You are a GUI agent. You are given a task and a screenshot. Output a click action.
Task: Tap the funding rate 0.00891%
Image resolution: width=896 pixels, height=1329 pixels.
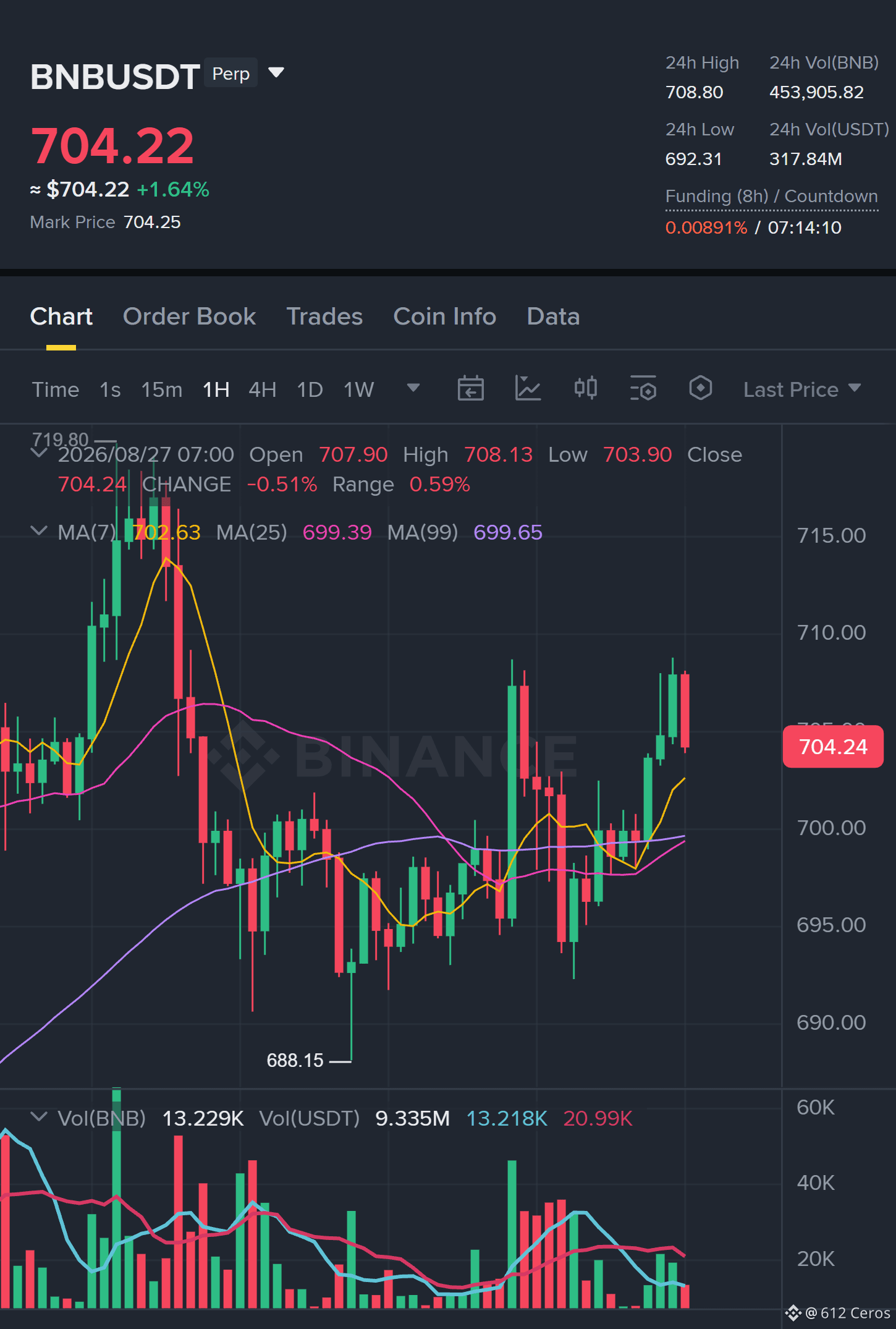pos(706,227)
